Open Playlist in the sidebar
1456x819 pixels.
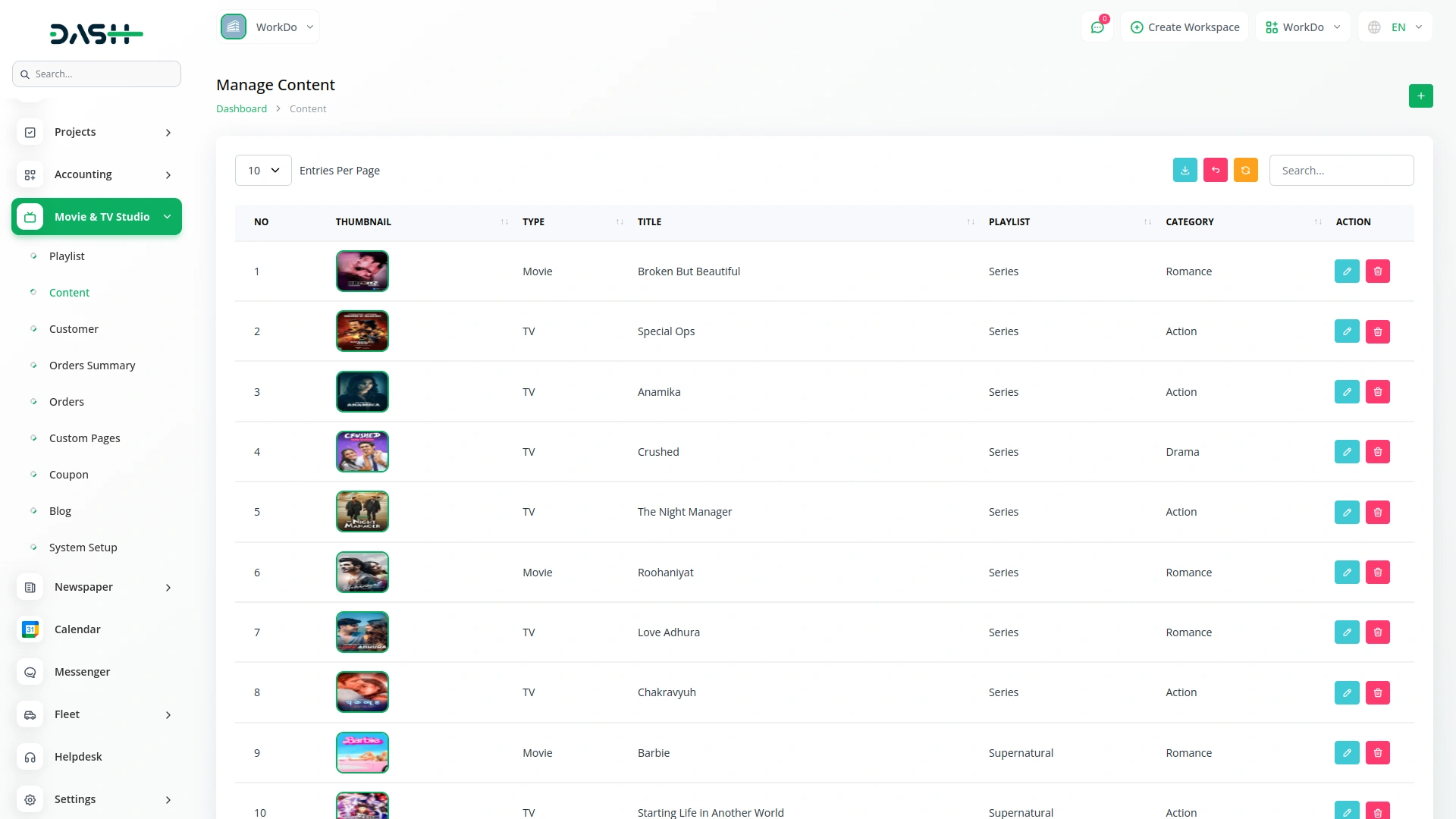coord(67,256)
